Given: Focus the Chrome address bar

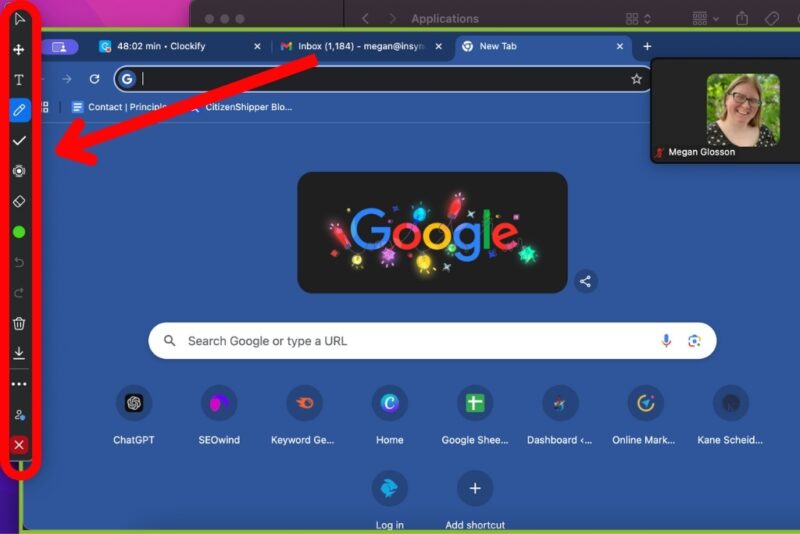Looking at the screenshot, I should (383, 79).
